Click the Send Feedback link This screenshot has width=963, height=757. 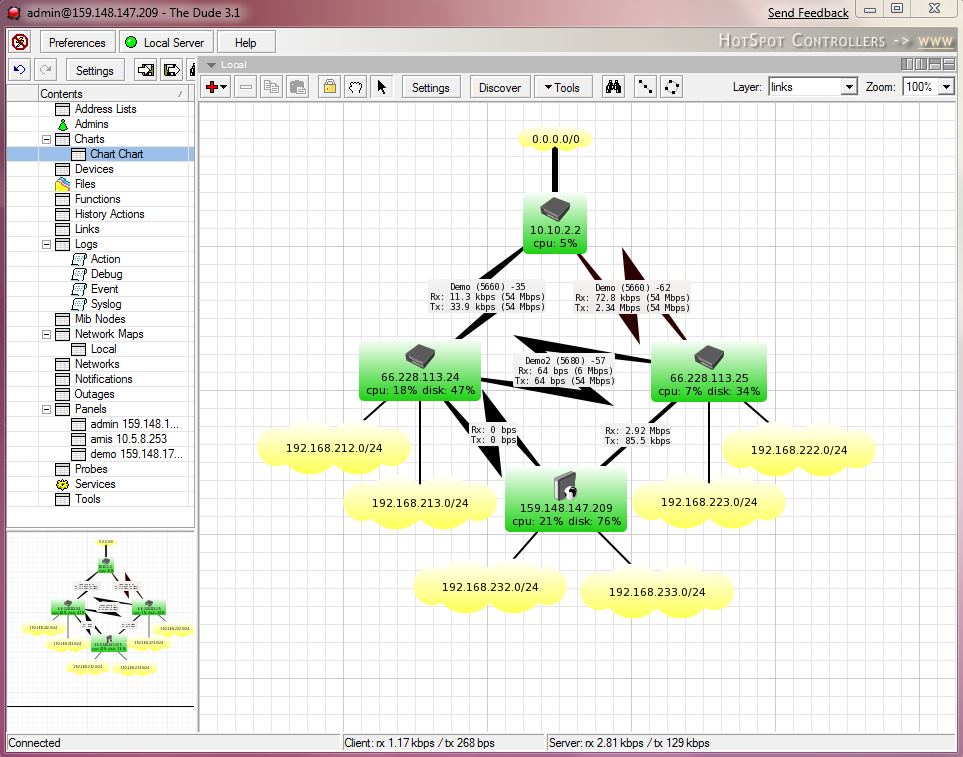(808, 13)
